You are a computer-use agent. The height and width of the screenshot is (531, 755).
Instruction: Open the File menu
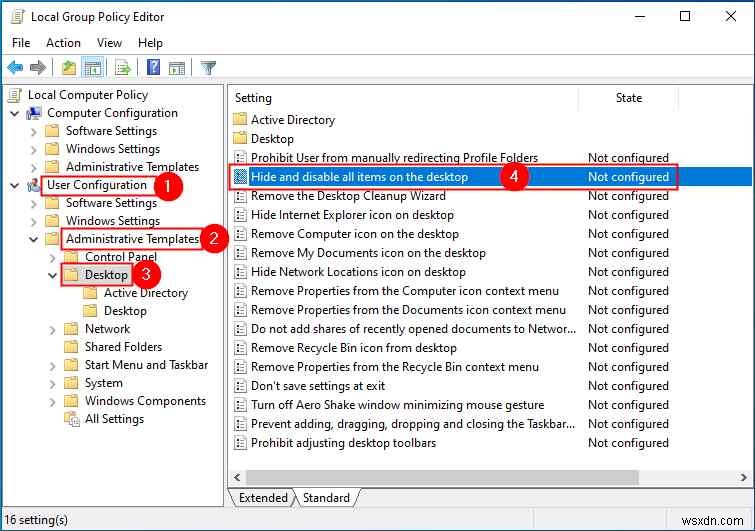[21, 43]
